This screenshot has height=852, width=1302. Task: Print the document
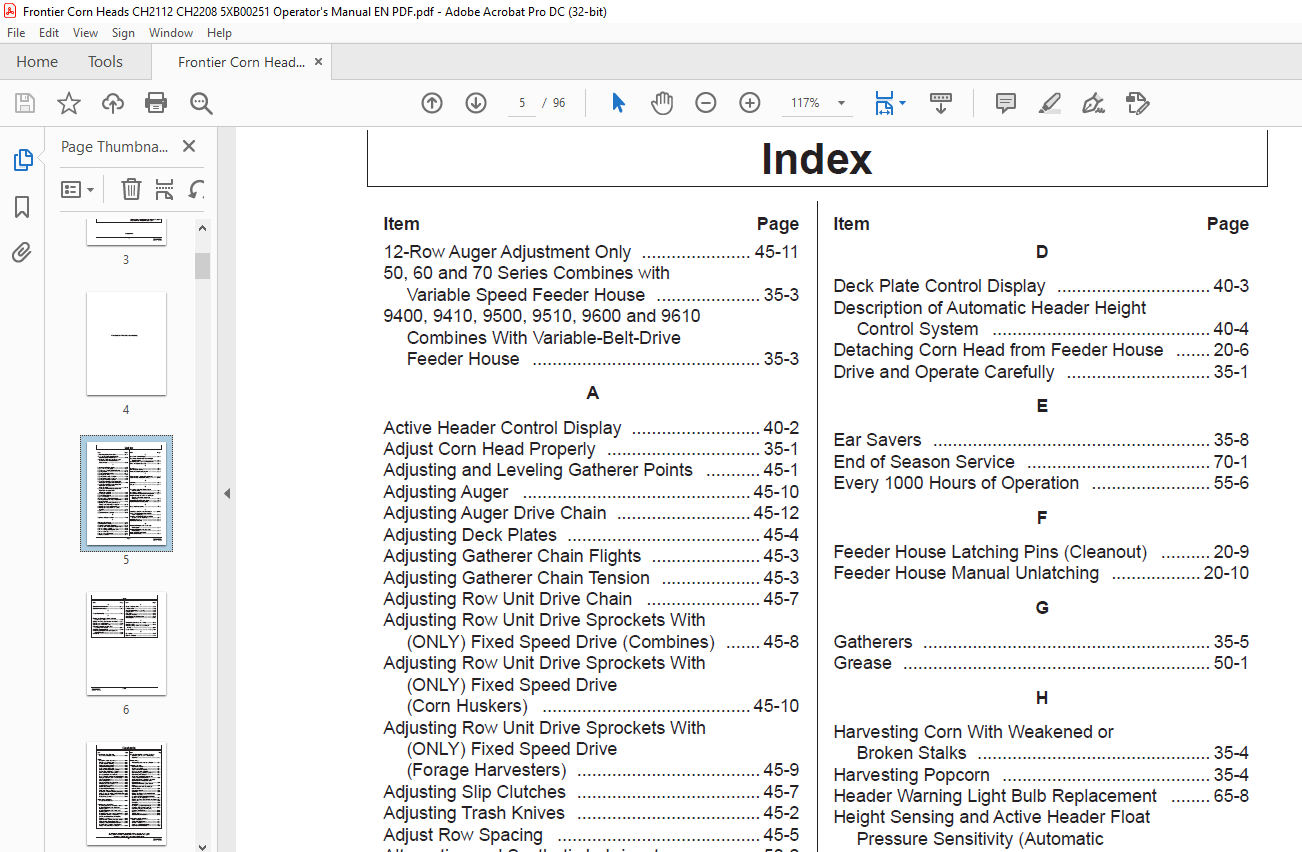156,103
